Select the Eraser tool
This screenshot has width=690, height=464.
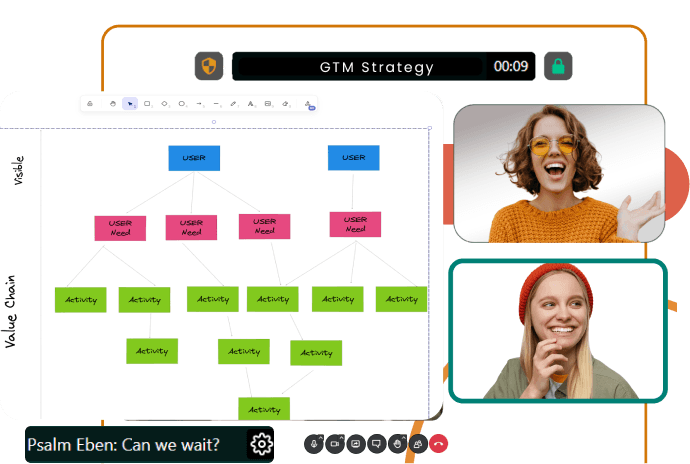coord(286,104)
